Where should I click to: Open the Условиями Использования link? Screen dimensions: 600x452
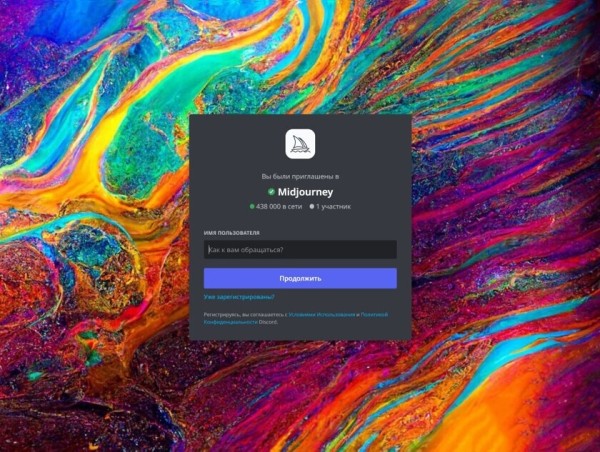pos(321,315)
